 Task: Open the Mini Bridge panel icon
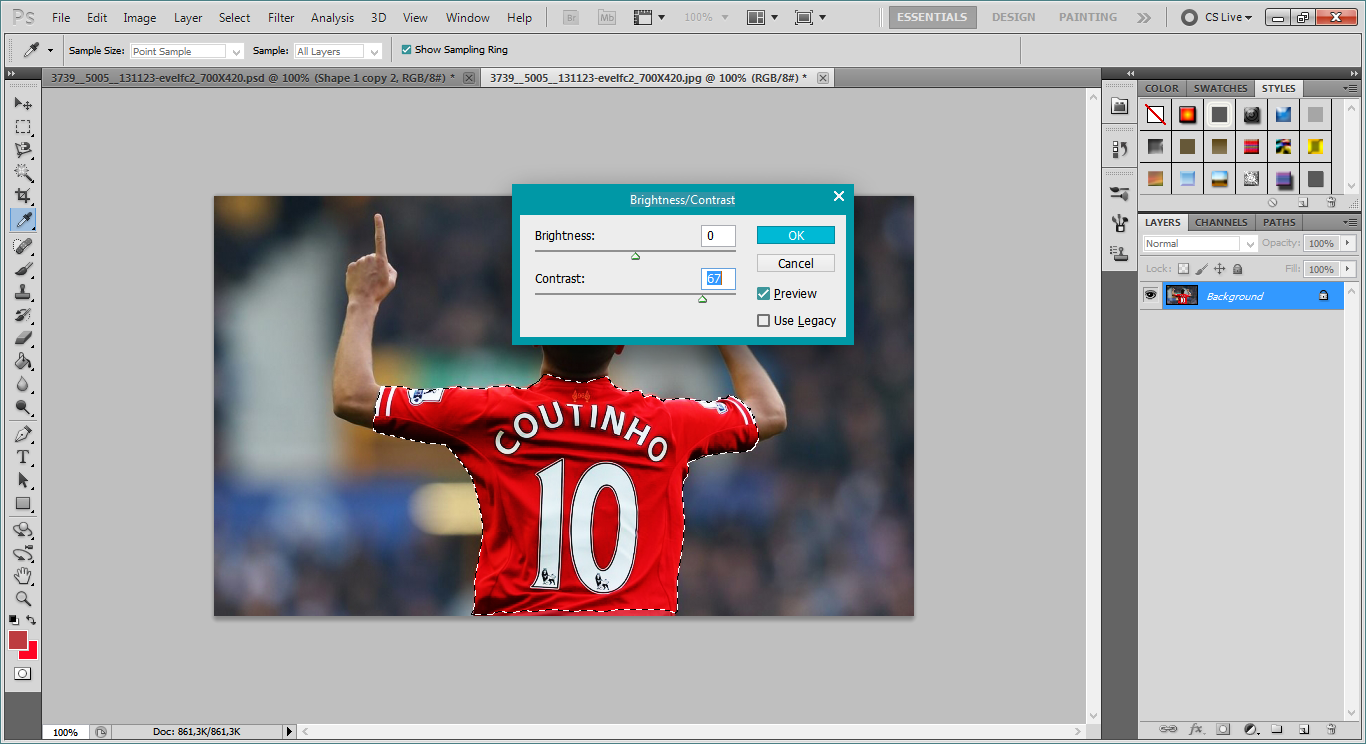(x=1119, y=106)
